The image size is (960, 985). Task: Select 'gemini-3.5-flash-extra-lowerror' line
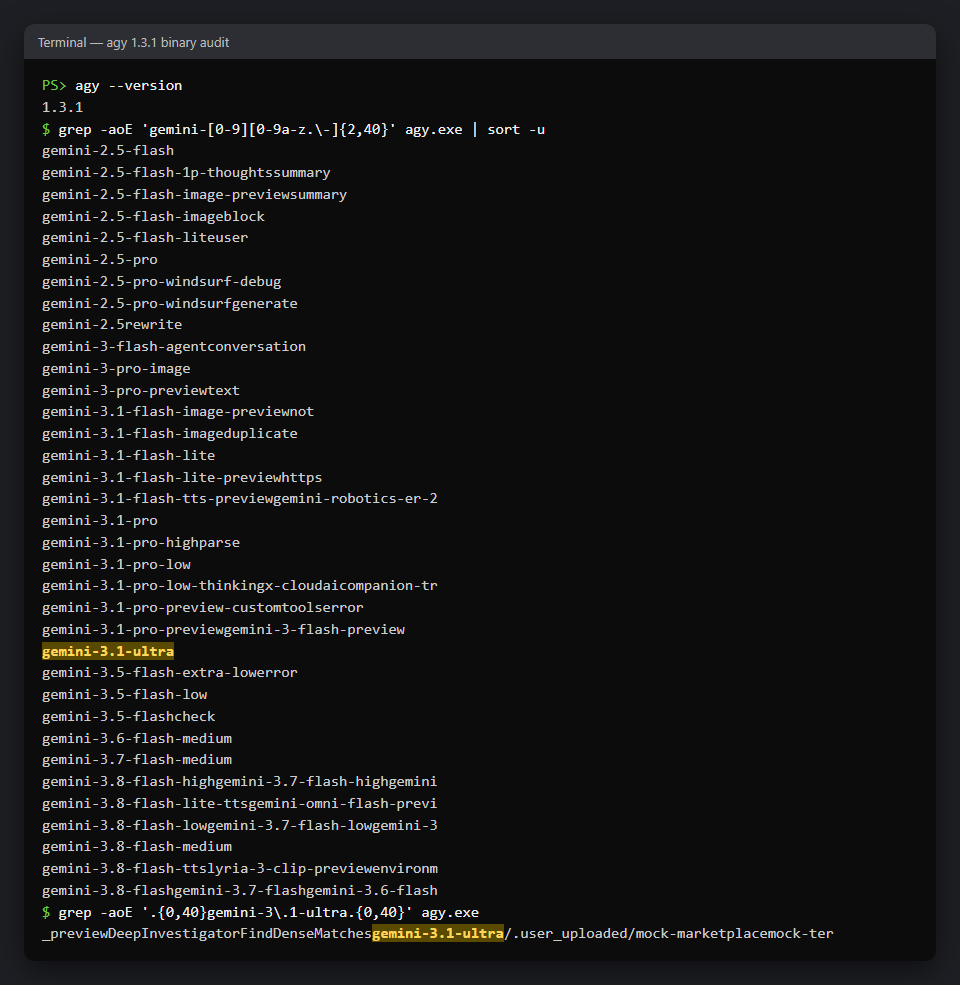point(170,673)
